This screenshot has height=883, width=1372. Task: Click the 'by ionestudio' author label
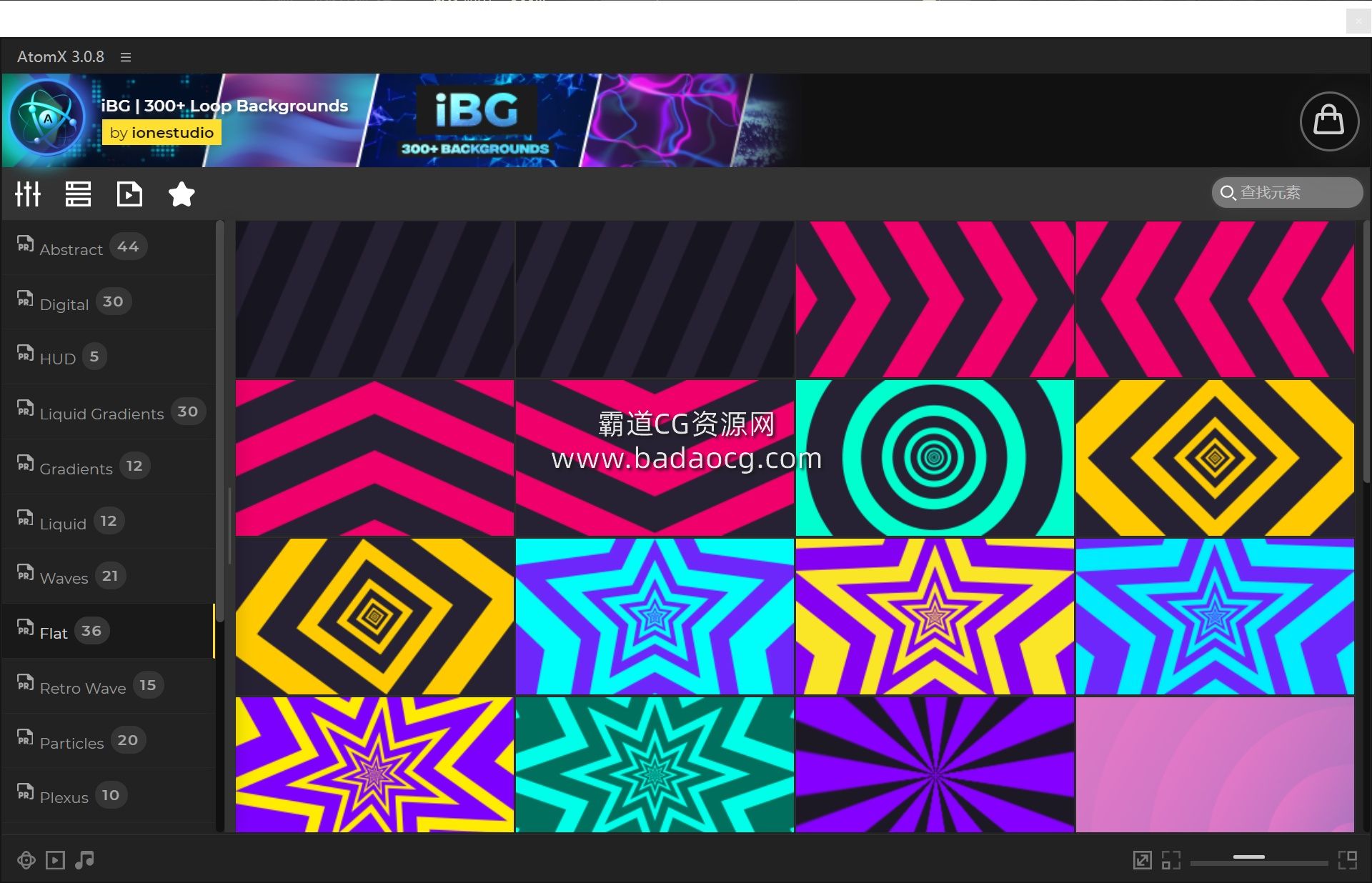[x=161, y=133]
